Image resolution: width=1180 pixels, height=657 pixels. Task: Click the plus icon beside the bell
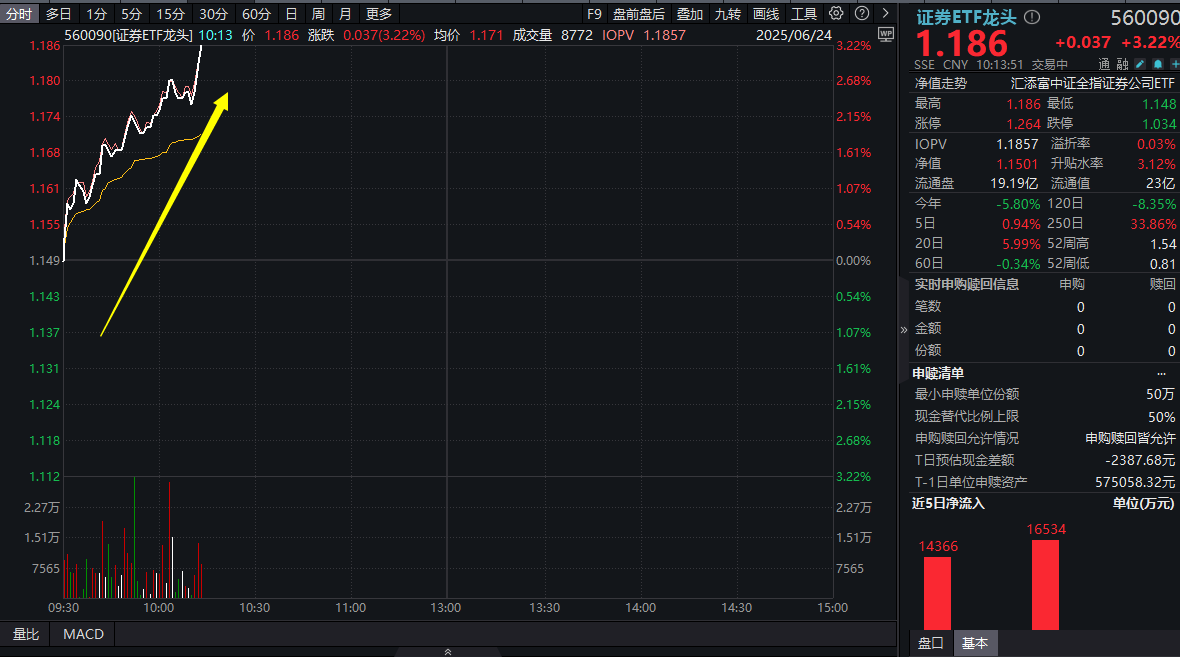coord(1175,63)
